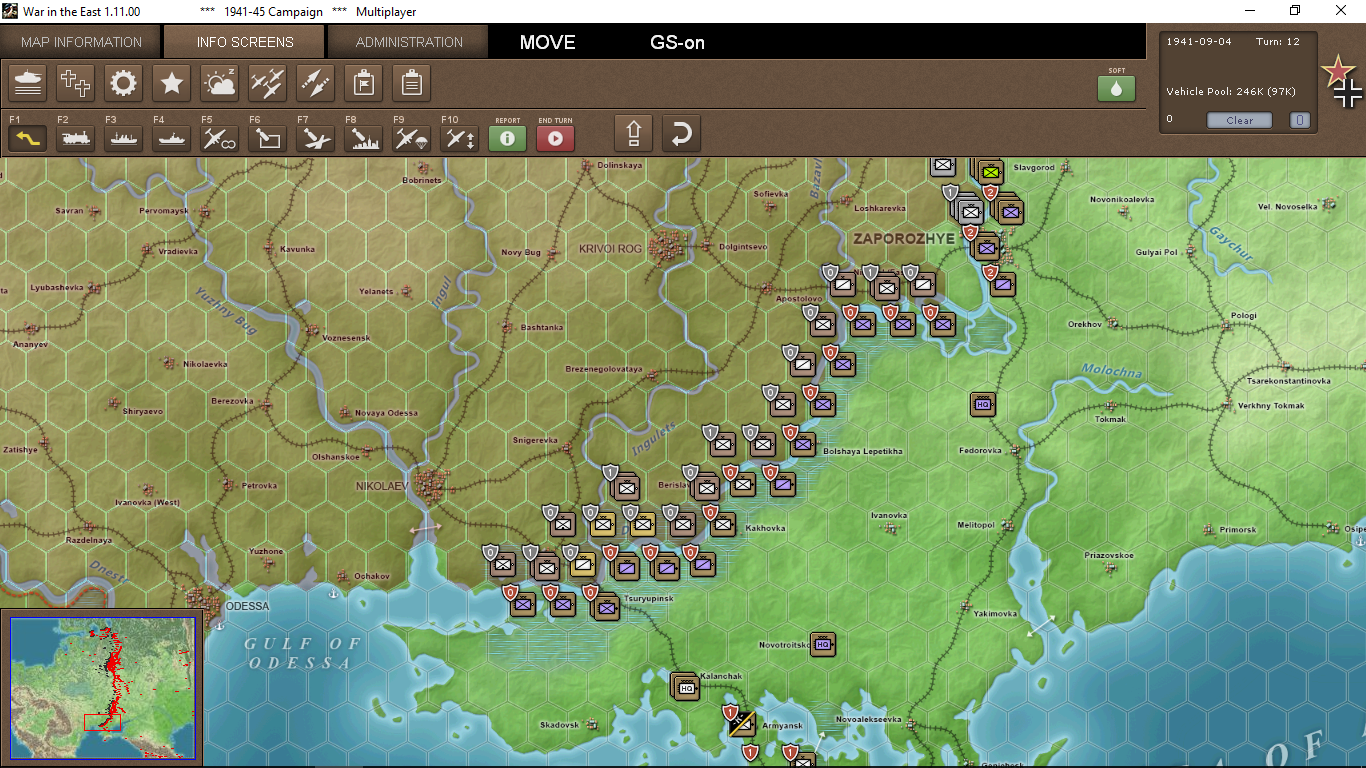Select F2 rail movement mode
This screenshot has width=1366, height=768.
(x=75, y=139)
